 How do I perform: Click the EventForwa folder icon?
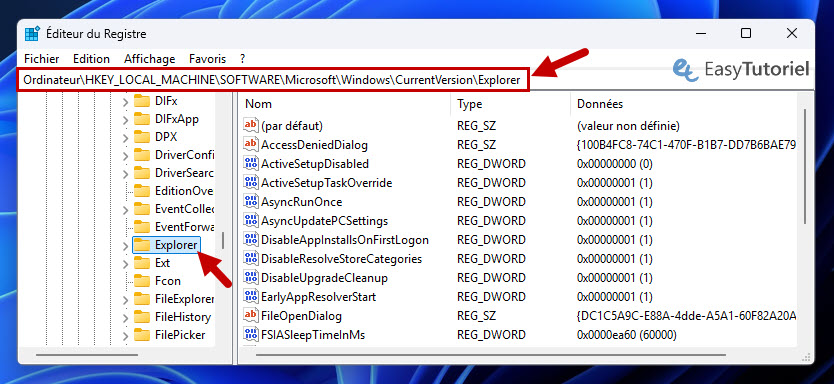(x=141, y=227)
